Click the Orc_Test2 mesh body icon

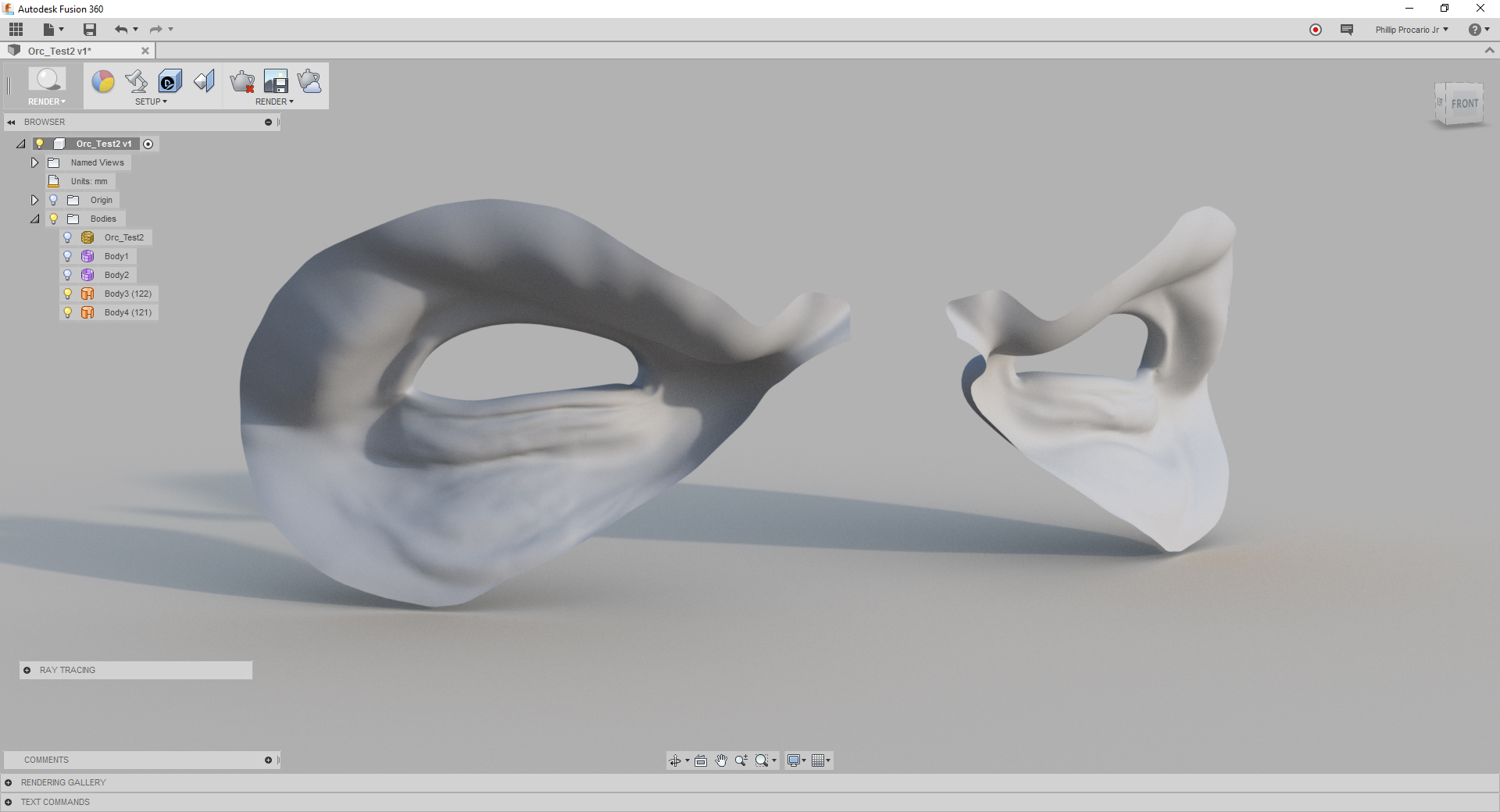point(87,237)
